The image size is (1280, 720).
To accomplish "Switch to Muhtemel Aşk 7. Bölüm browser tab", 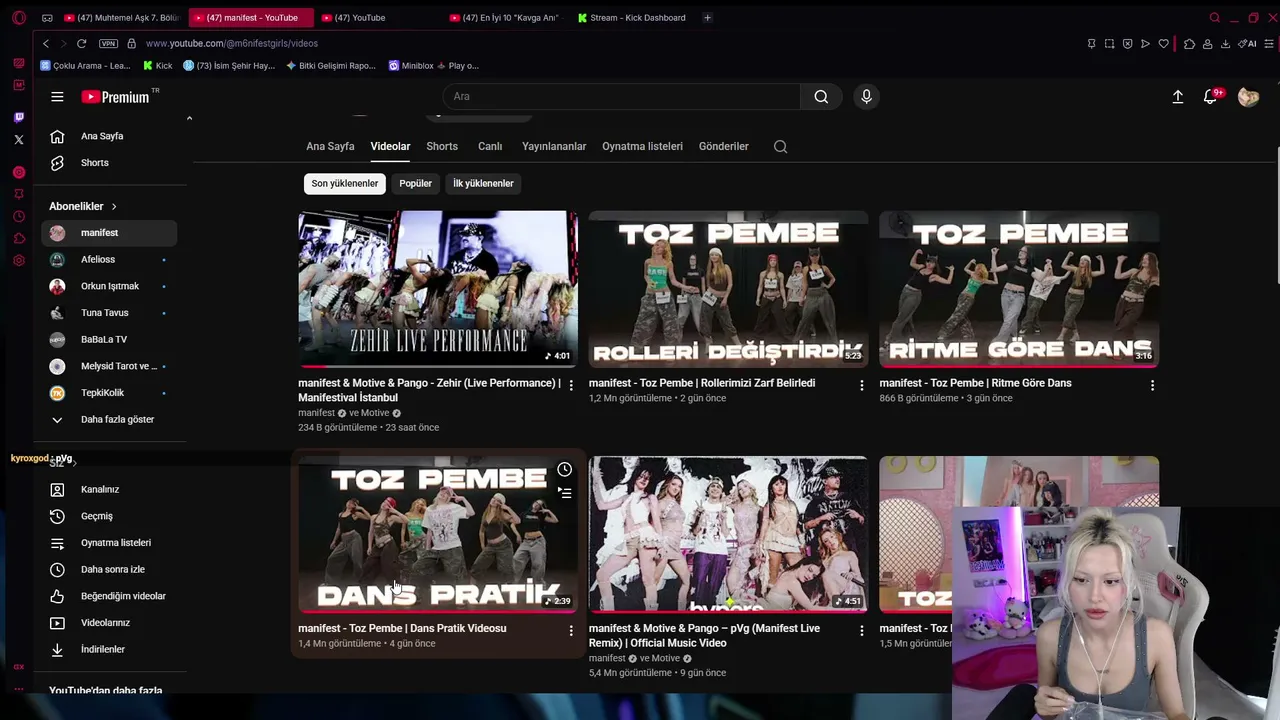I will pyautogui.click(x=122, y=18).
